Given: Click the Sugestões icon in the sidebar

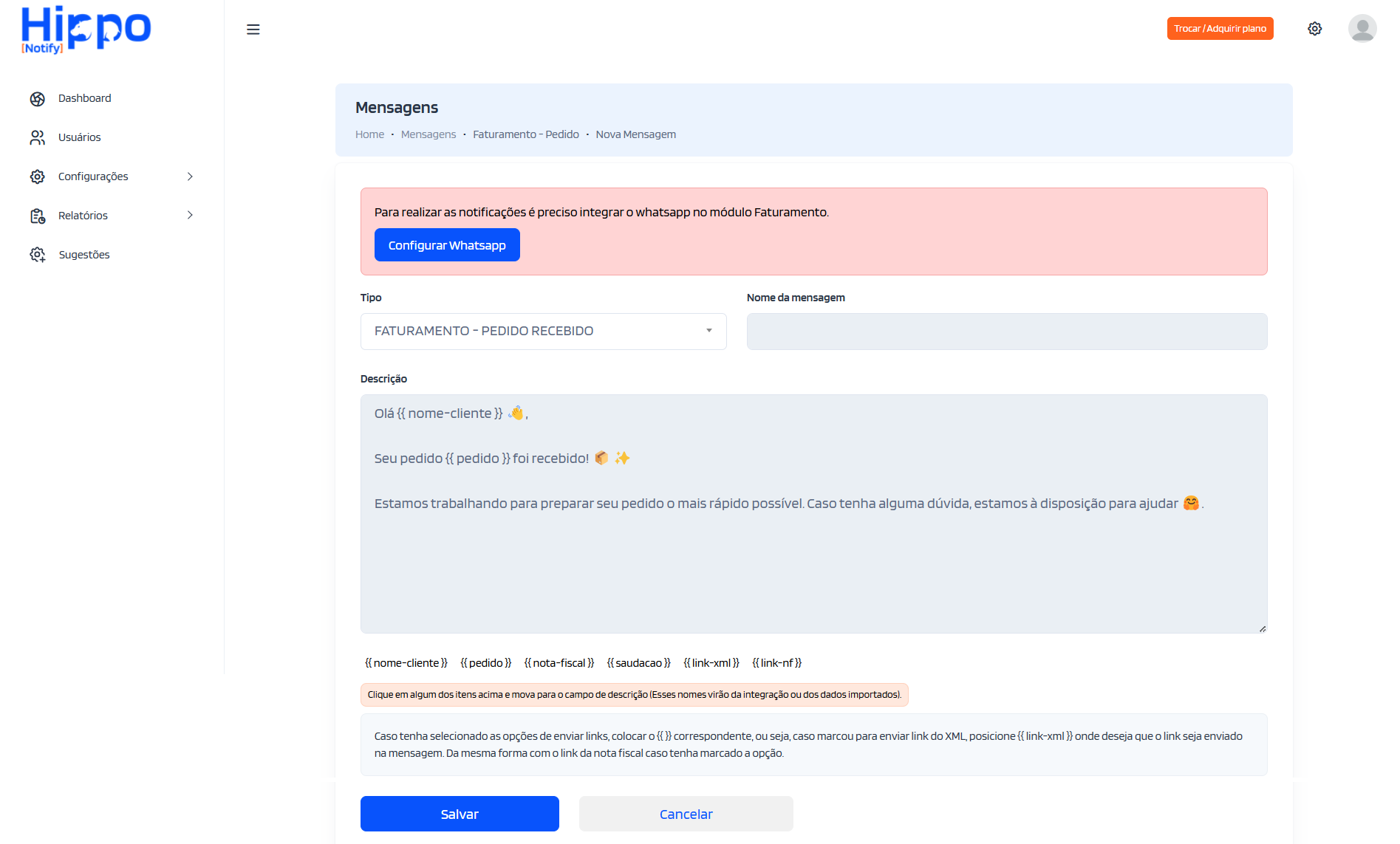Looking at the screenshot, I should (38, 254).
